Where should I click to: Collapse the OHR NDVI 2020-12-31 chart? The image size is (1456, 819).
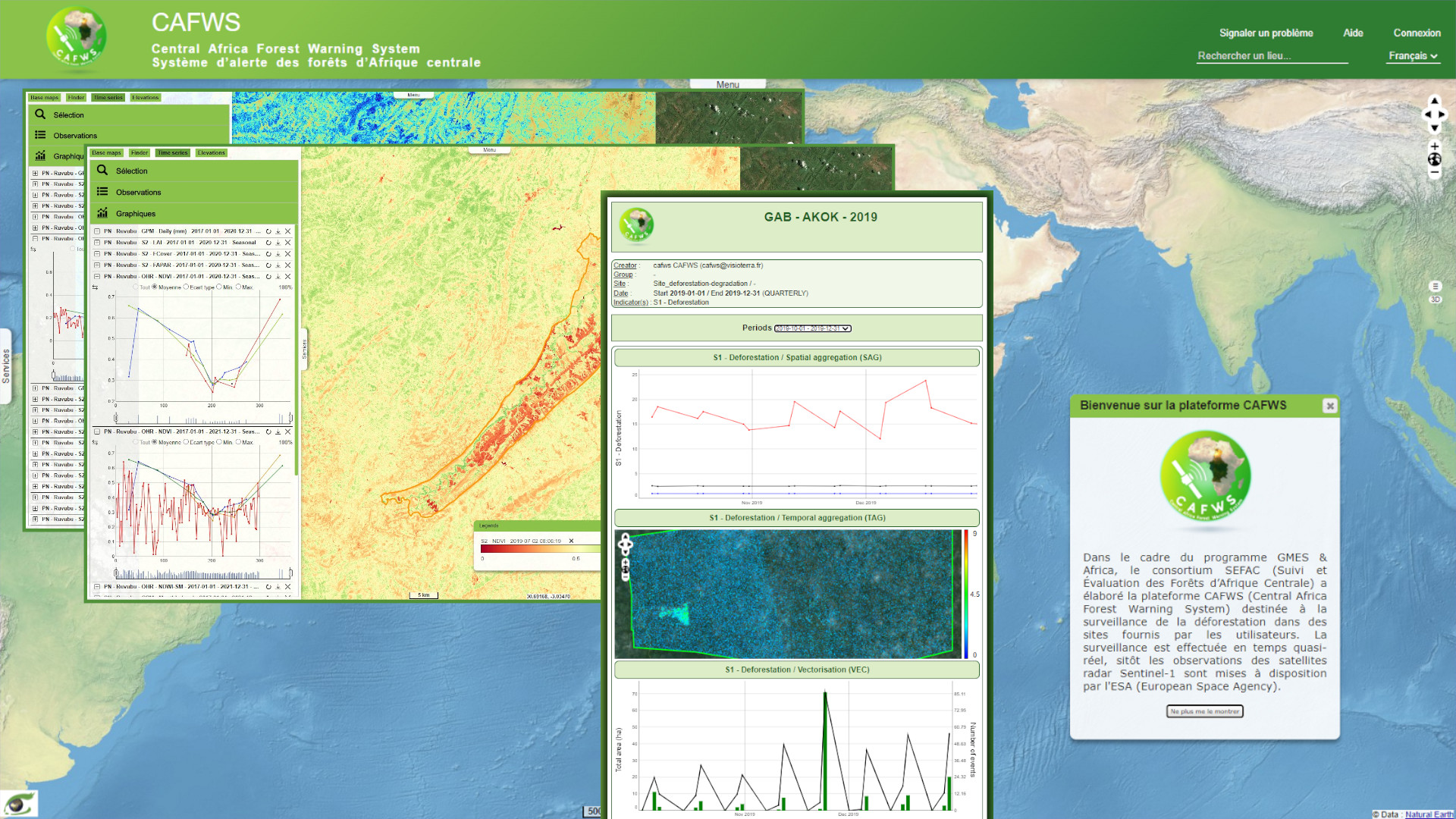click(x=97, y=277)
